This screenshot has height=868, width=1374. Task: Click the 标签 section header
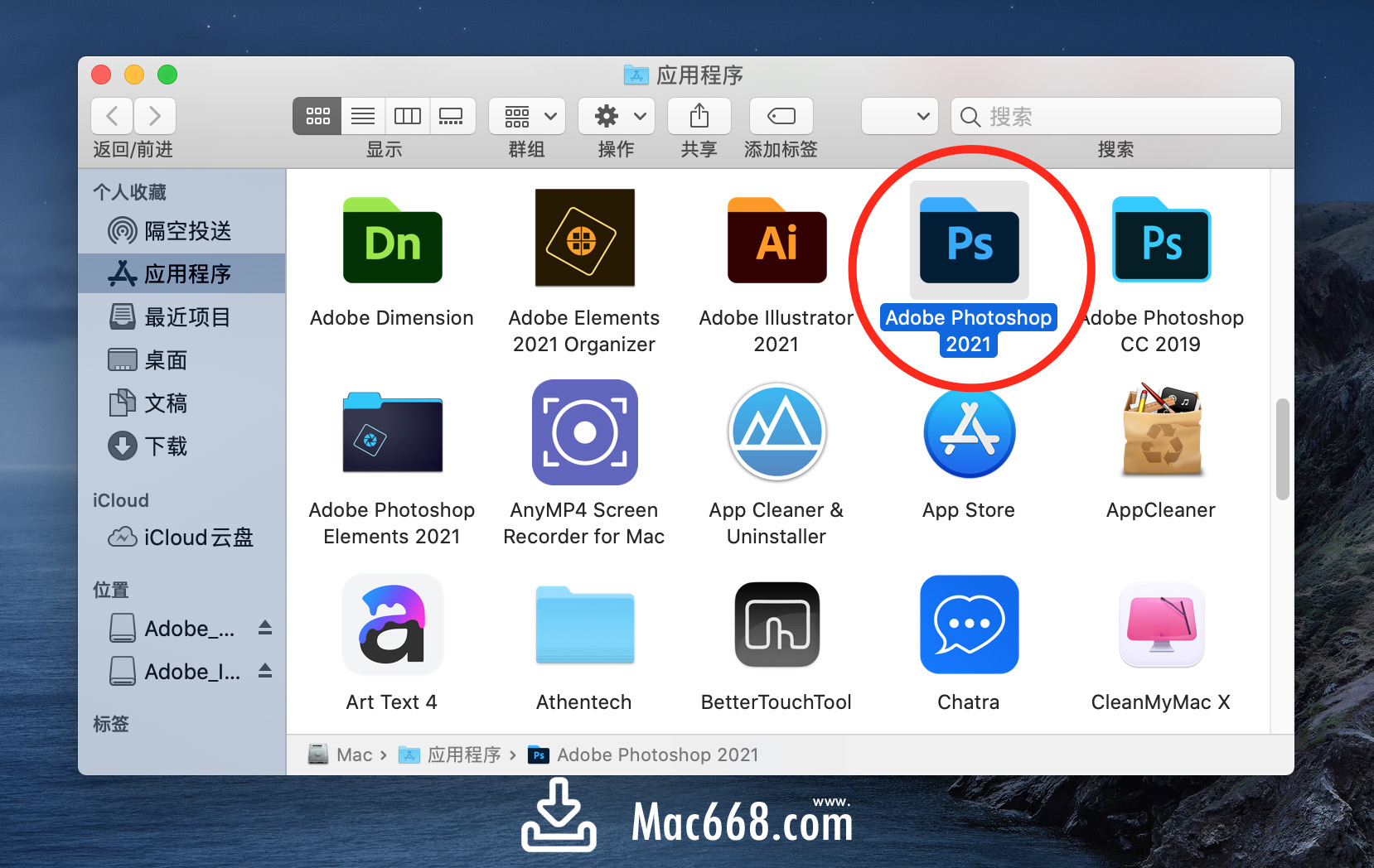111,724
